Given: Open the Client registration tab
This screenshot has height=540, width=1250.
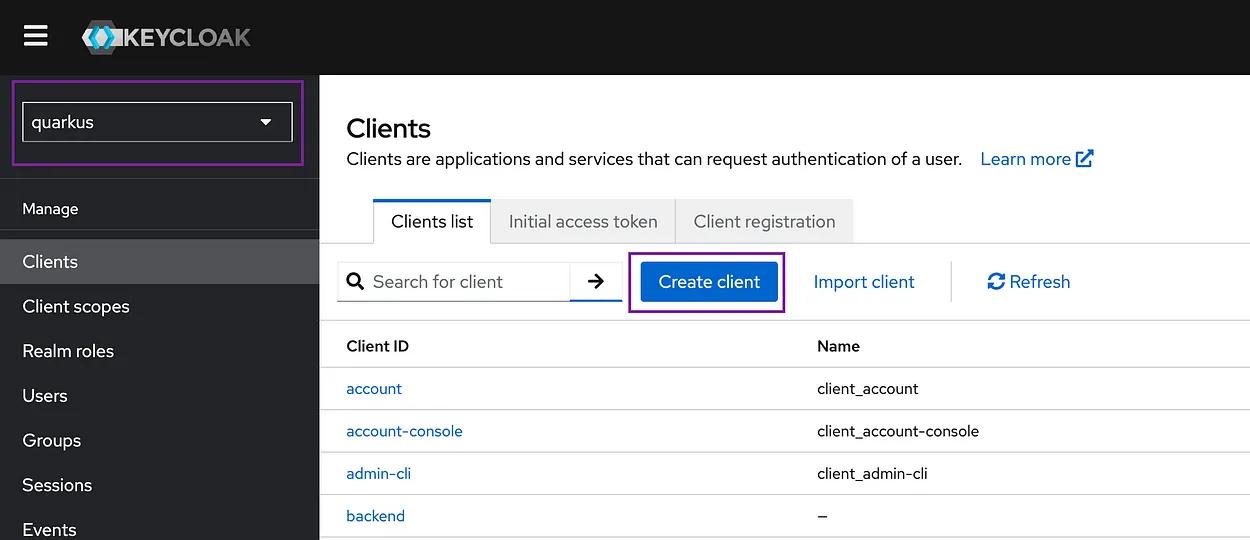Looking at the screenshot, I should coord(764,222).
